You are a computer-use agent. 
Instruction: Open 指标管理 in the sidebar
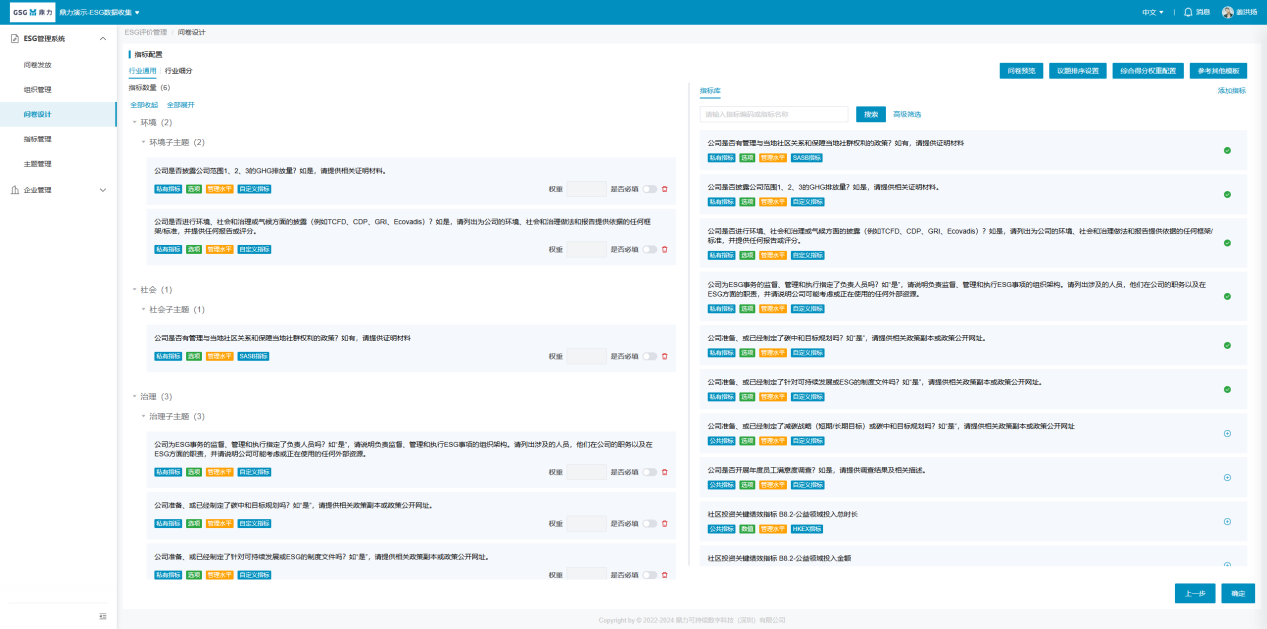[x=38, y=139]
